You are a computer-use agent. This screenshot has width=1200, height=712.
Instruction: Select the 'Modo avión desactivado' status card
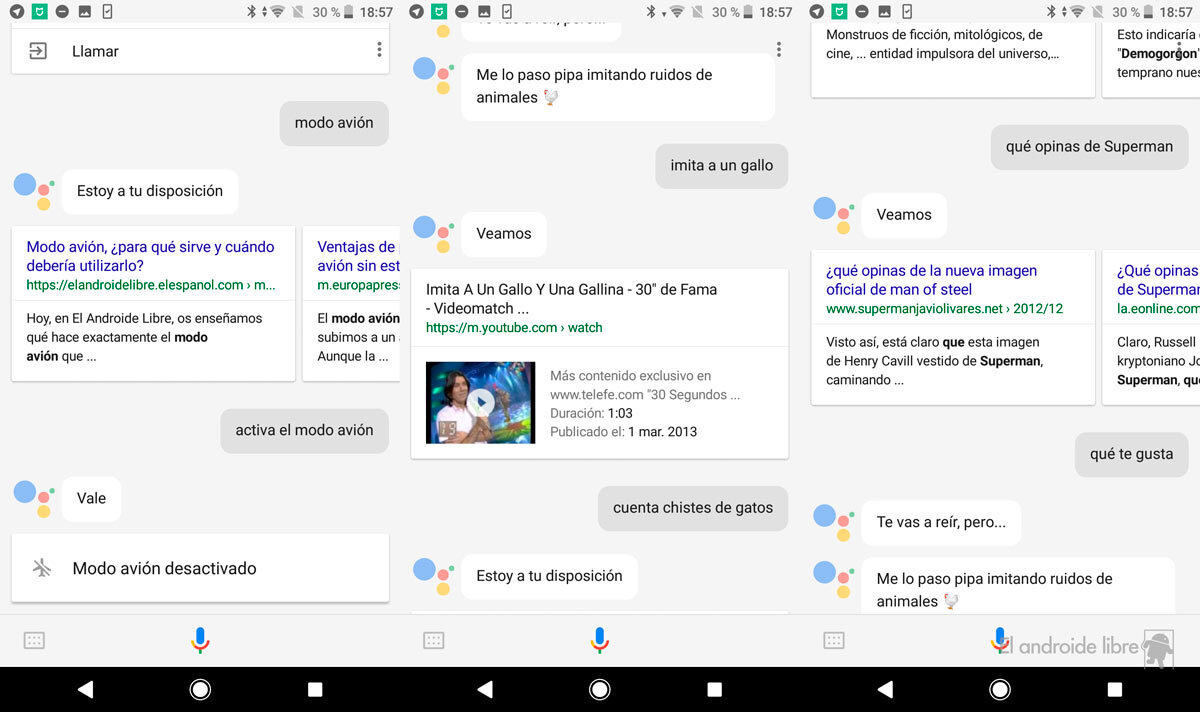tap(200, 568)
